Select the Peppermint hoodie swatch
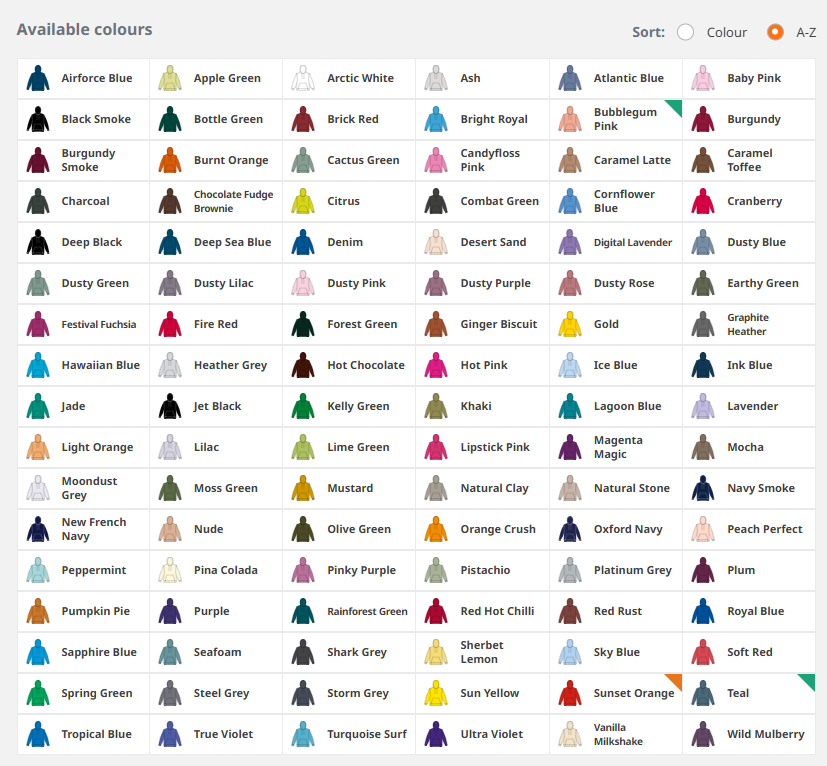 pos(83,570)
